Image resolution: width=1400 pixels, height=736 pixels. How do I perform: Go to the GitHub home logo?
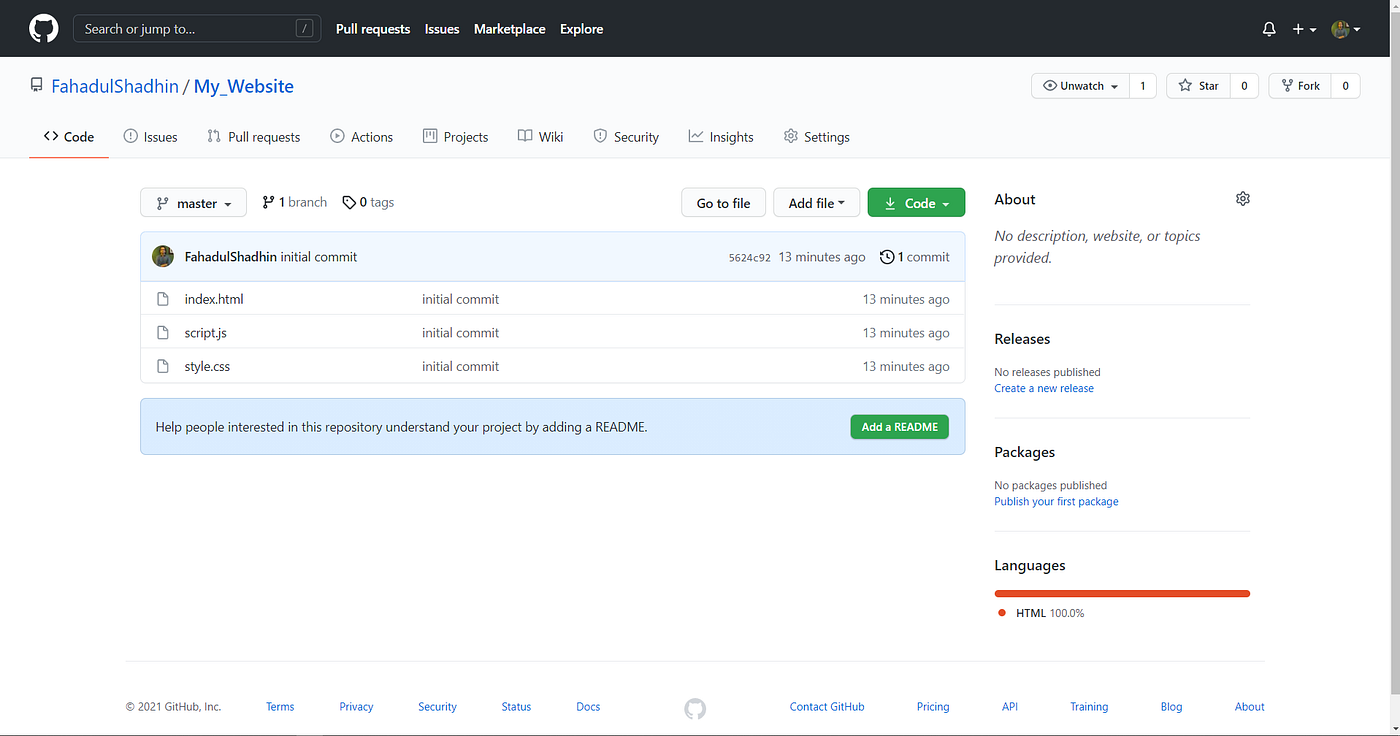click(x=44, y=29)
